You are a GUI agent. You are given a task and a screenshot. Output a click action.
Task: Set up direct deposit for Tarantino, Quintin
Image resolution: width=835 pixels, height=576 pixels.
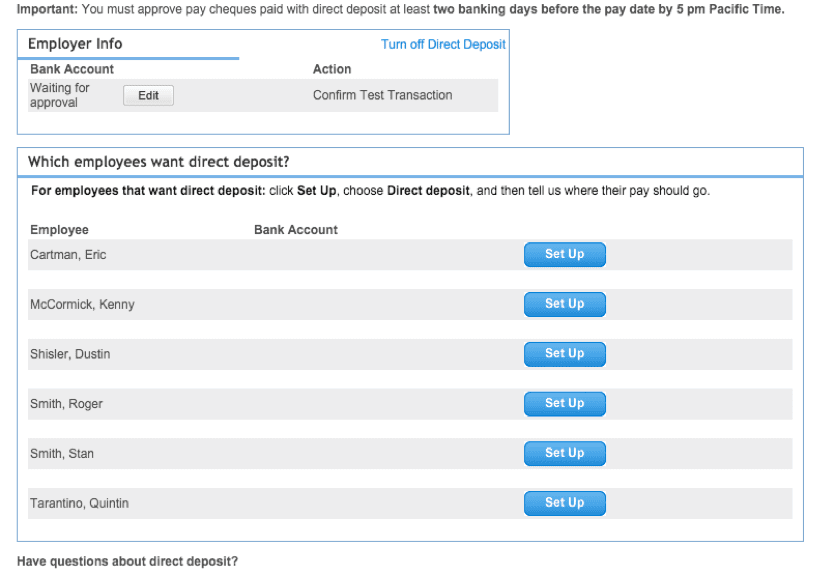[564, 503]
